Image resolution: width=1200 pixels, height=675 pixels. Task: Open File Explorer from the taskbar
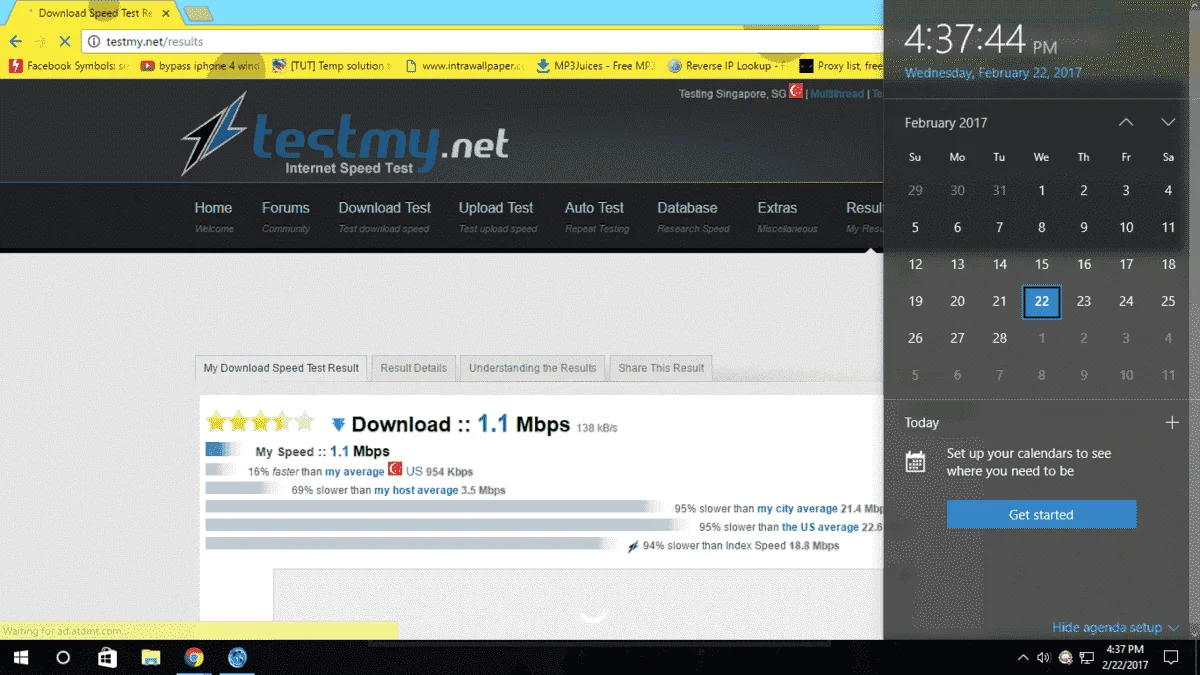(x=151, y=657)
